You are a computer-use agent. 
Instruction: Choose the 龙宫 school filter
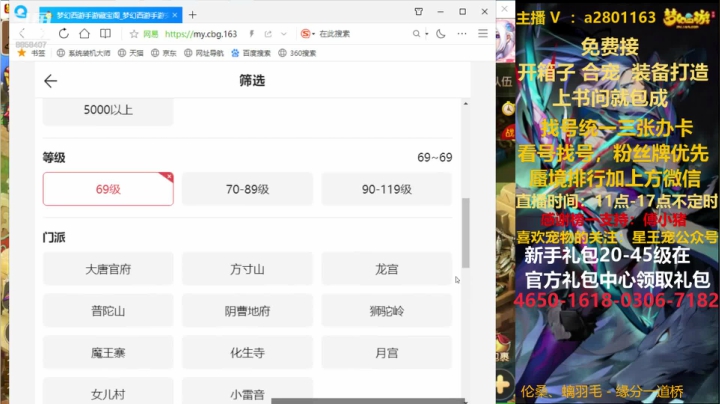(387, 269)
